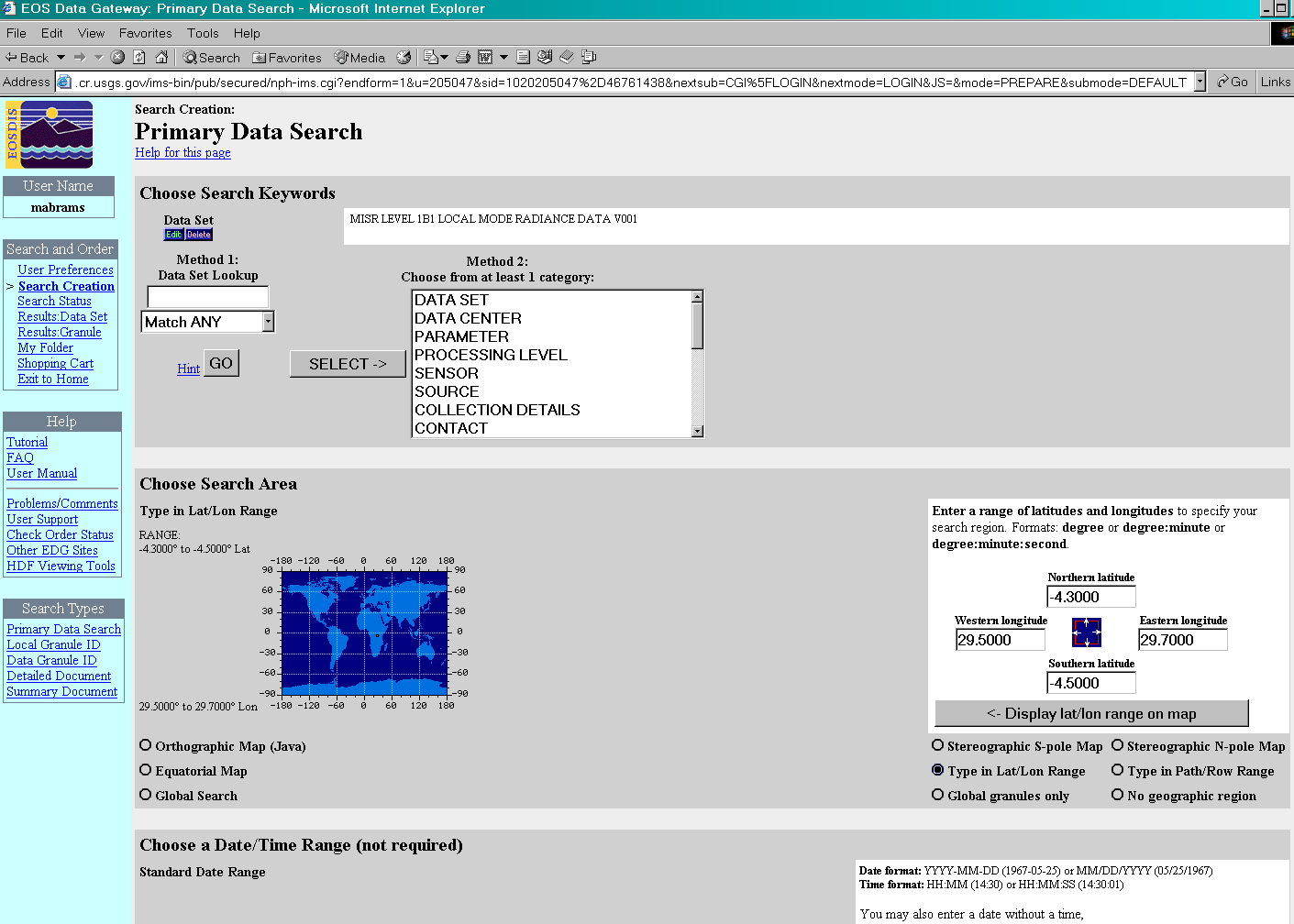Select the Orthographic Map (Java) option
The width and height of the screenshot is (1294, 924).
click(x=146, y=745)
